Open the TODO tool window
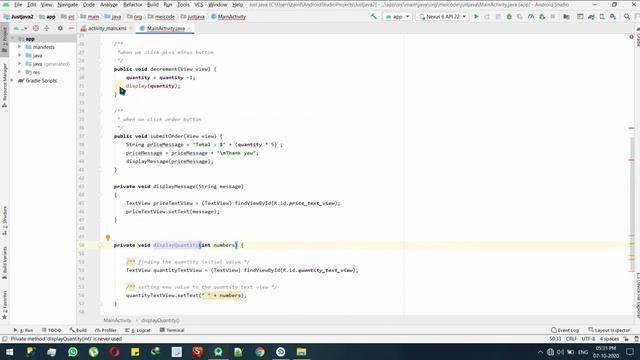Screen dimensions: 640x360 (x=51, y=330)
